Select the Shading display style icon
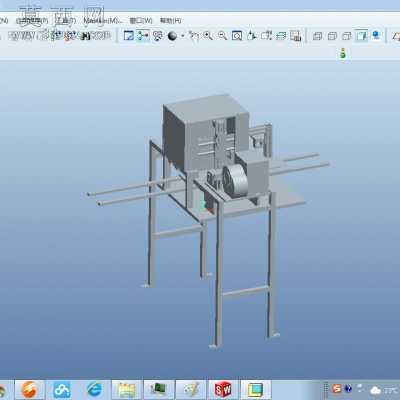The height and width of the screenshot is (400, 400). point(361,35)
